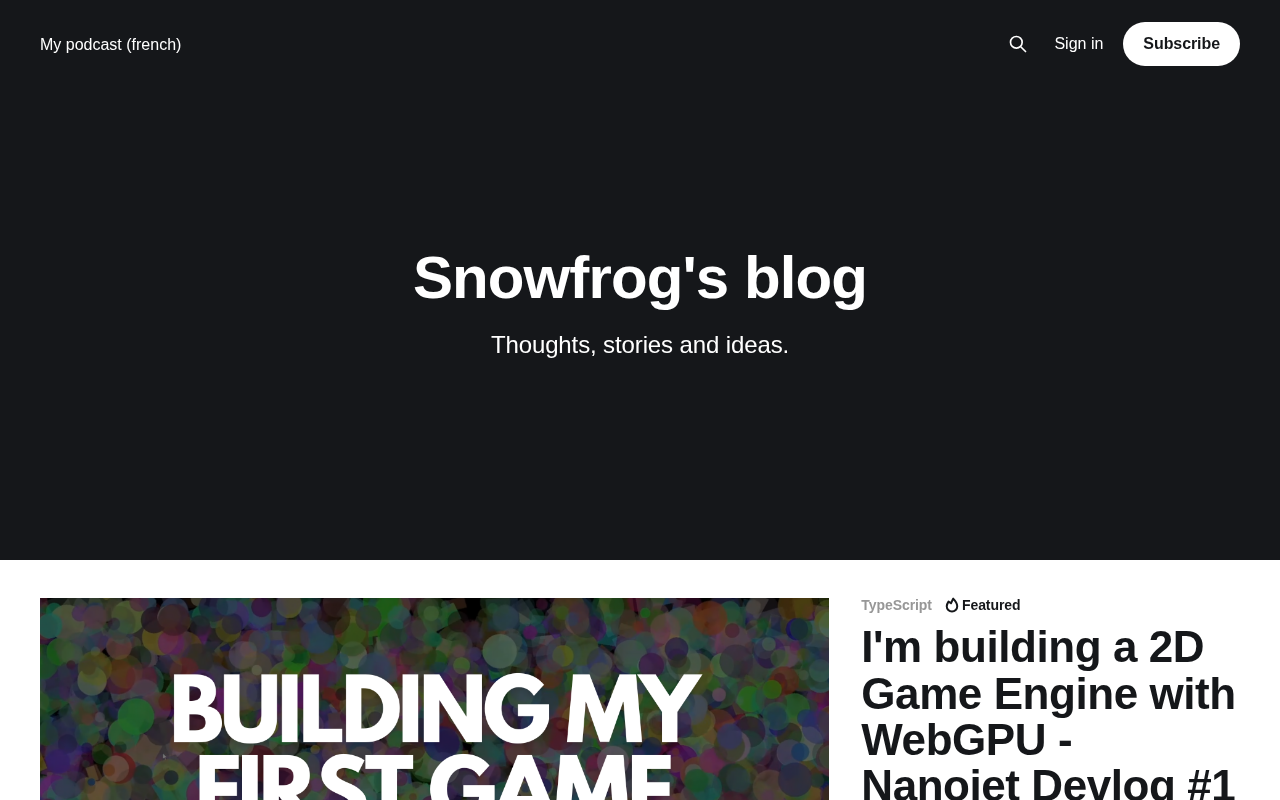1280x800 pixels.
Task: Open the TypeScript tag link
Action: pyautogui.click(x=896, y=605)
